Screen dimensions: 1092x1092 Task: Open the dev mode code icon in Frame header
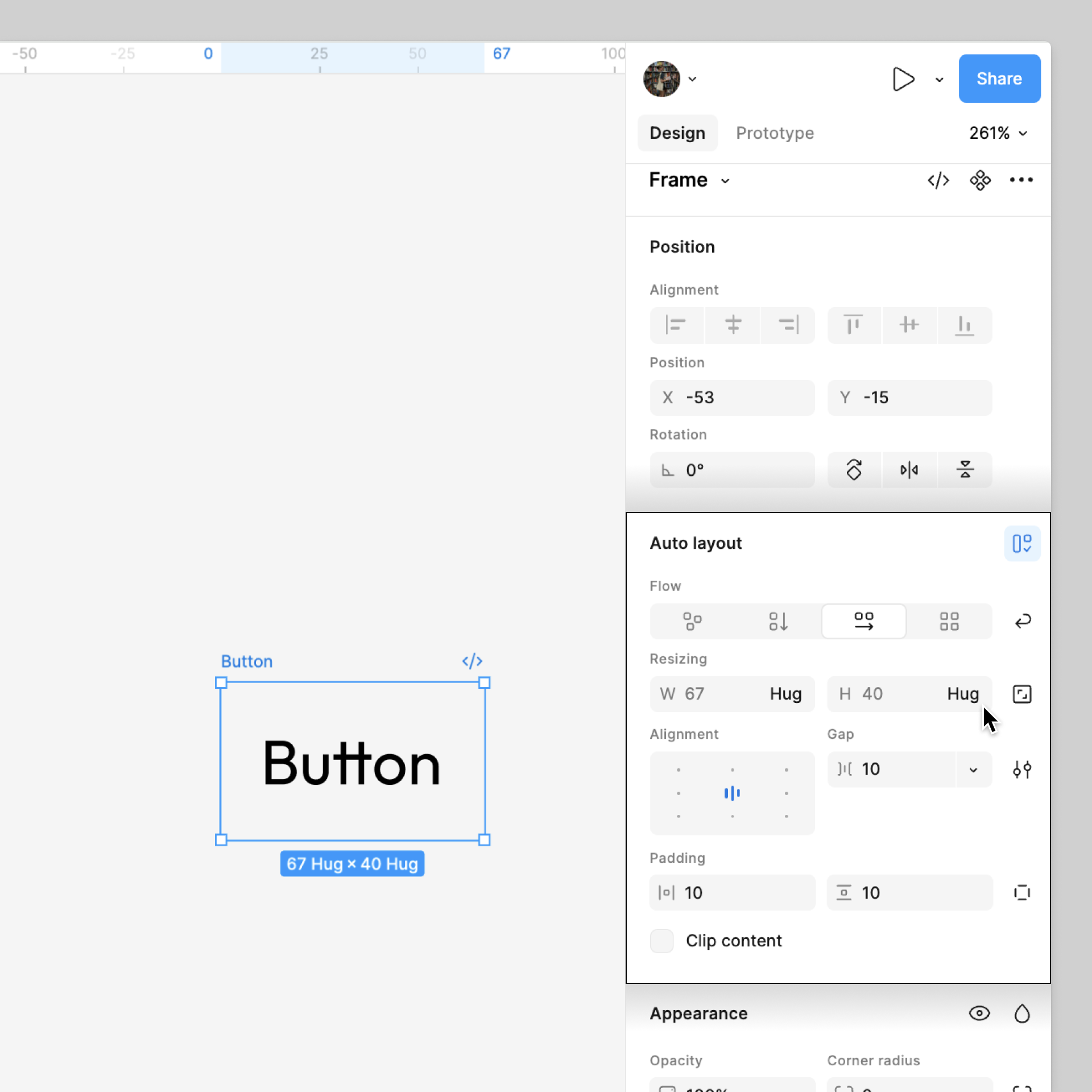pos(938,180)
